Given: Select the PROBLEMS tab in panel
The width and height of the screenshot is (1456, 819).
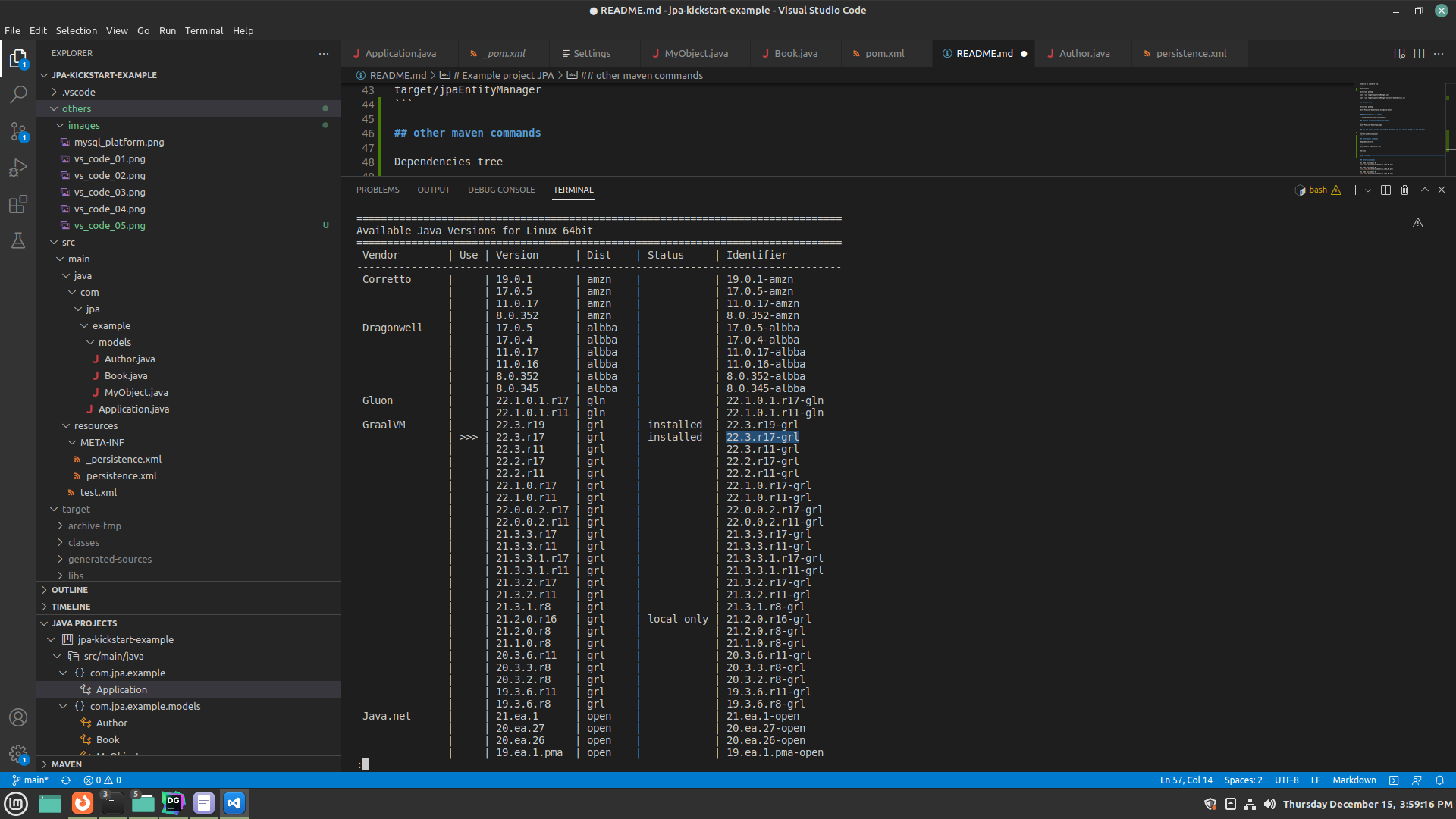Looking at the screenshot, I should point(378,189).
